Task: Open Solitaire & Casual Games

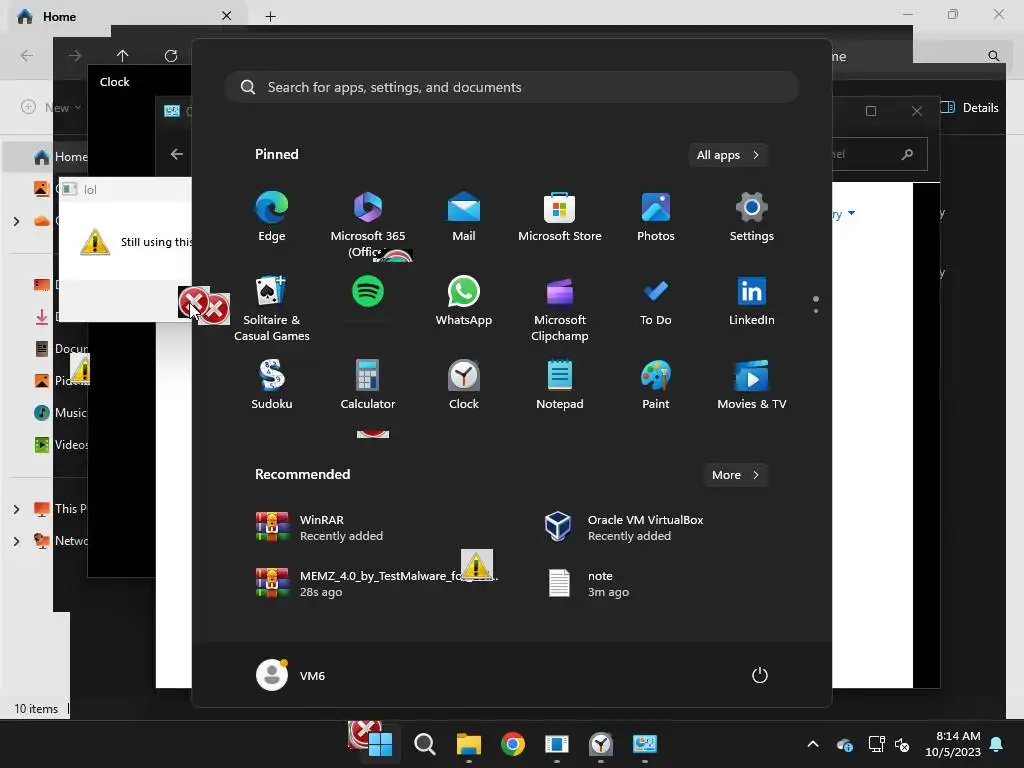Action: 272,309
